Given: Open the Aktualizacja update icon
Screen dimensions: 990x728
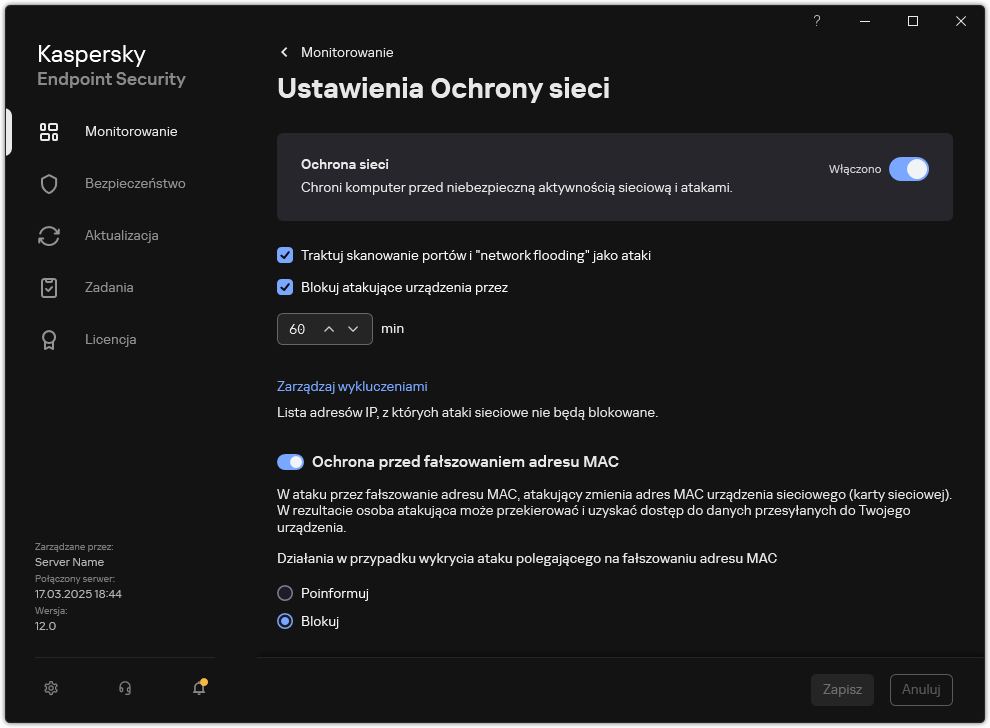Looking at the screenshot, I should (49, 235).
